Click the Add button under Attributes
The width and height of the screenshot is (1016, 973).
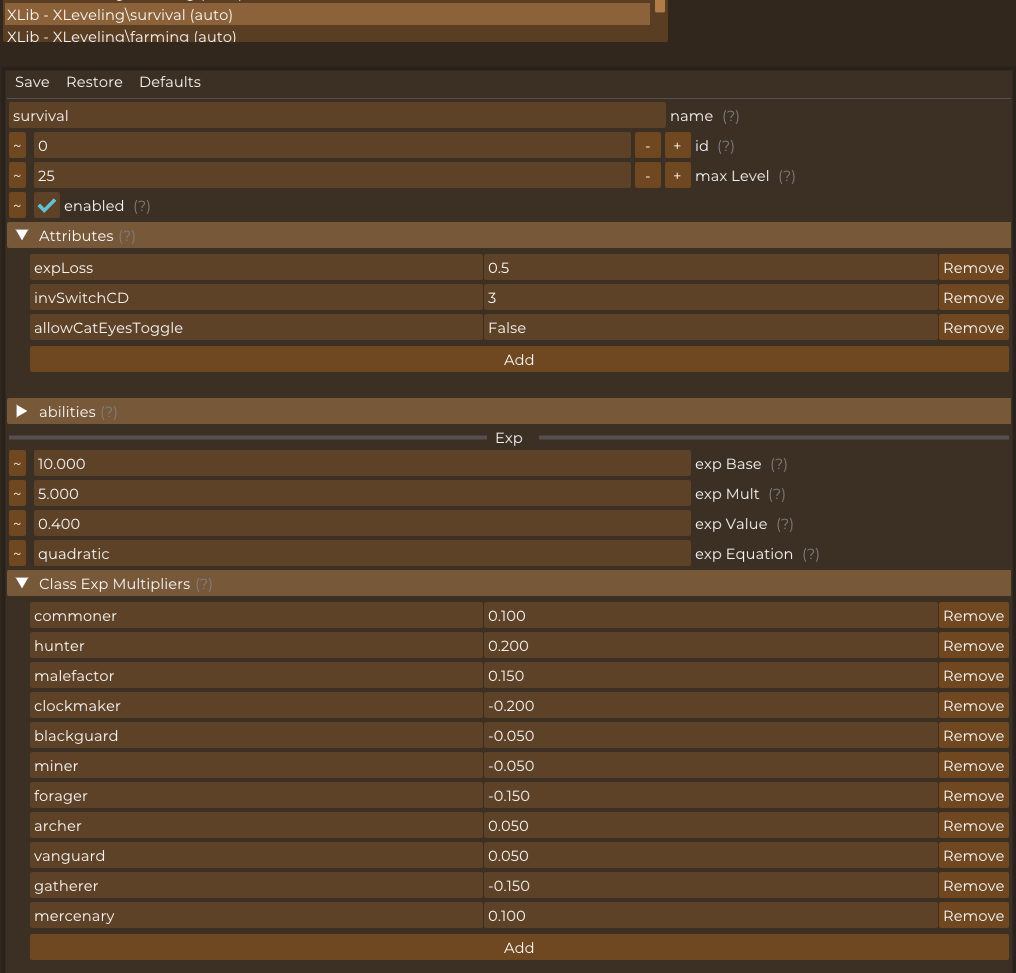(x=519, y=359)
